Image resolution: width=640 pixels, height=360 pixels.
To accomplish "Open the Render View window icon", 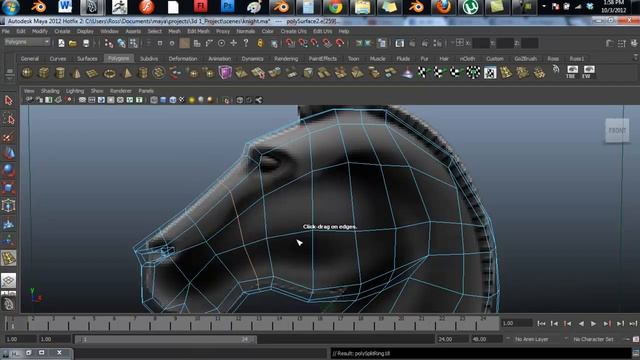I will [399, 43].
